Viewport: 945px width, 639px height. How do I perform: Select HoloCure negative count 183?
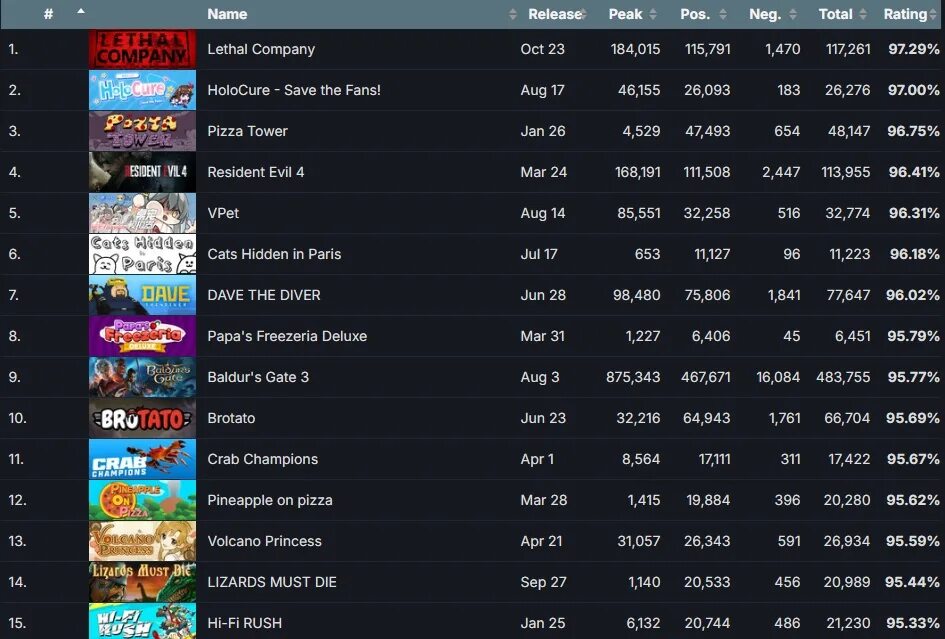(788, 90)
